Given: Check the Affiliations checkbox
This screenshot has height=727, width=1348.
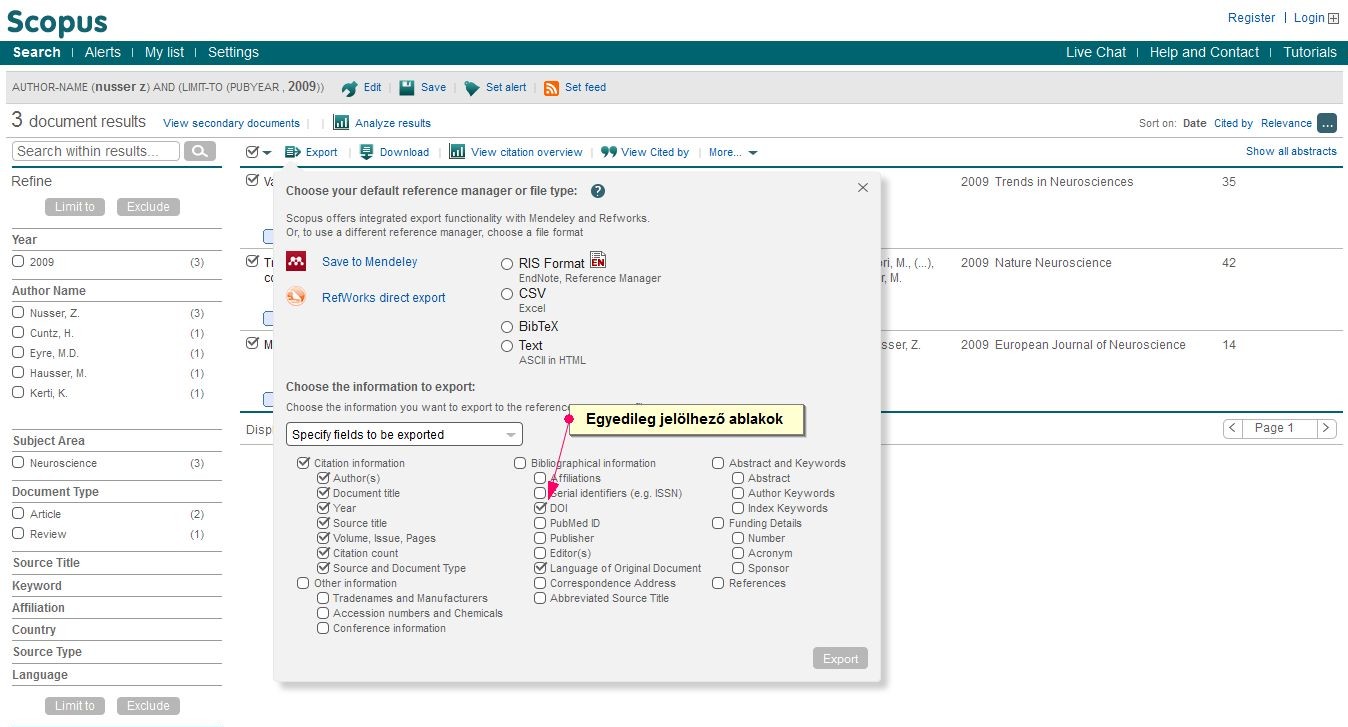Looking at the screenshot, I should click(540, 478).
